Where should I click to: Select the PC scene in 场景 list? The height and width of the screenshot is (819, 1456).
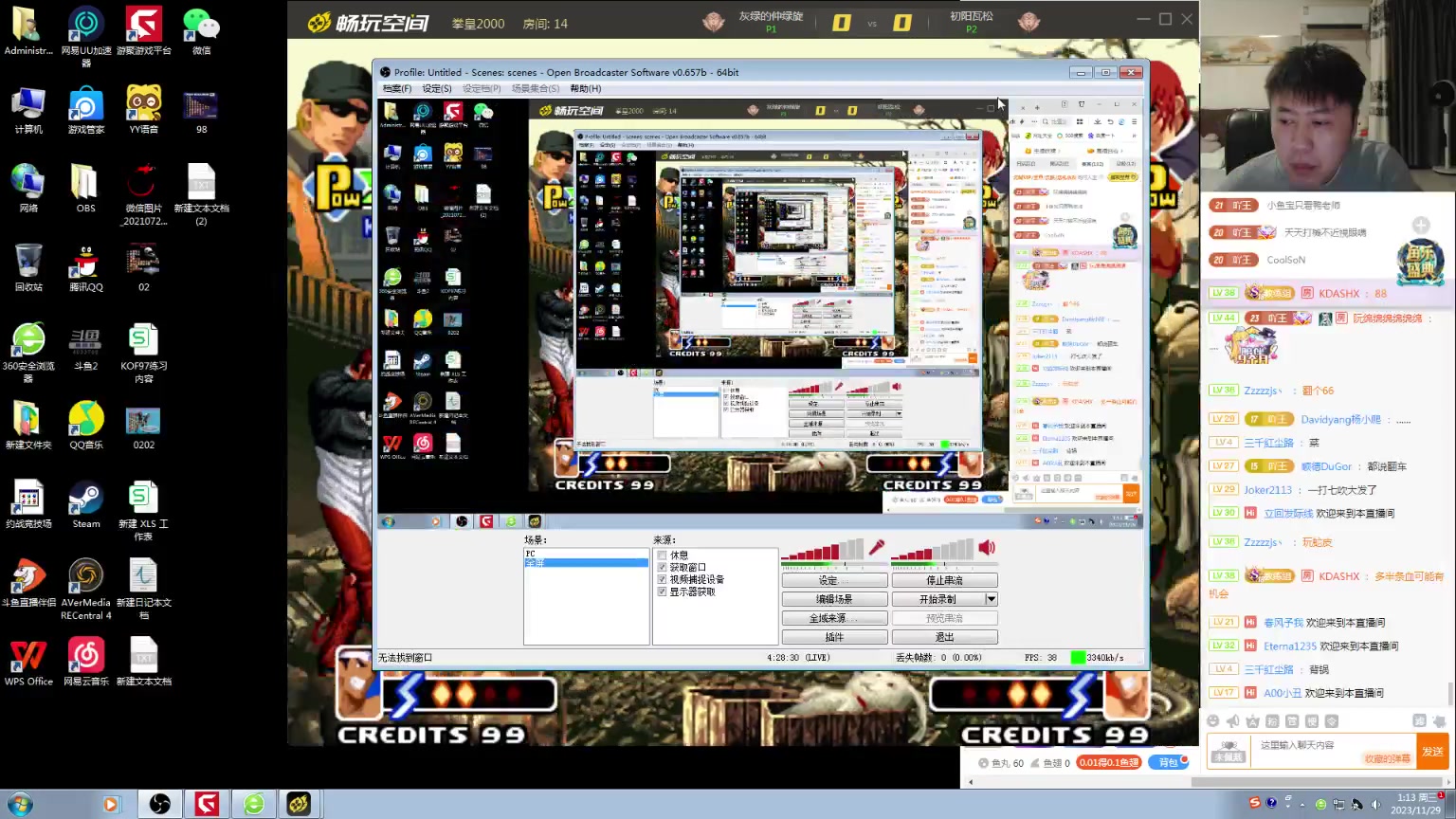pos(586,554)
